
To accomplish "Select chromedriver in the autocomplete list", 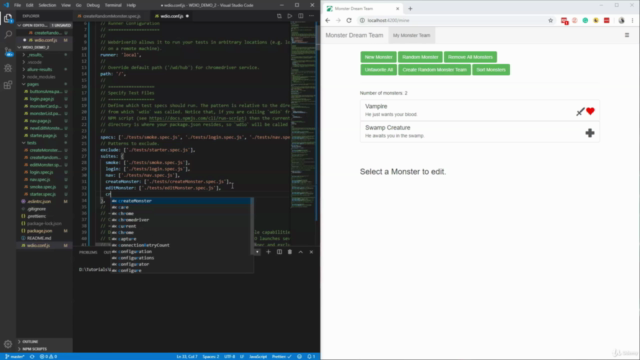I will 181,220.
